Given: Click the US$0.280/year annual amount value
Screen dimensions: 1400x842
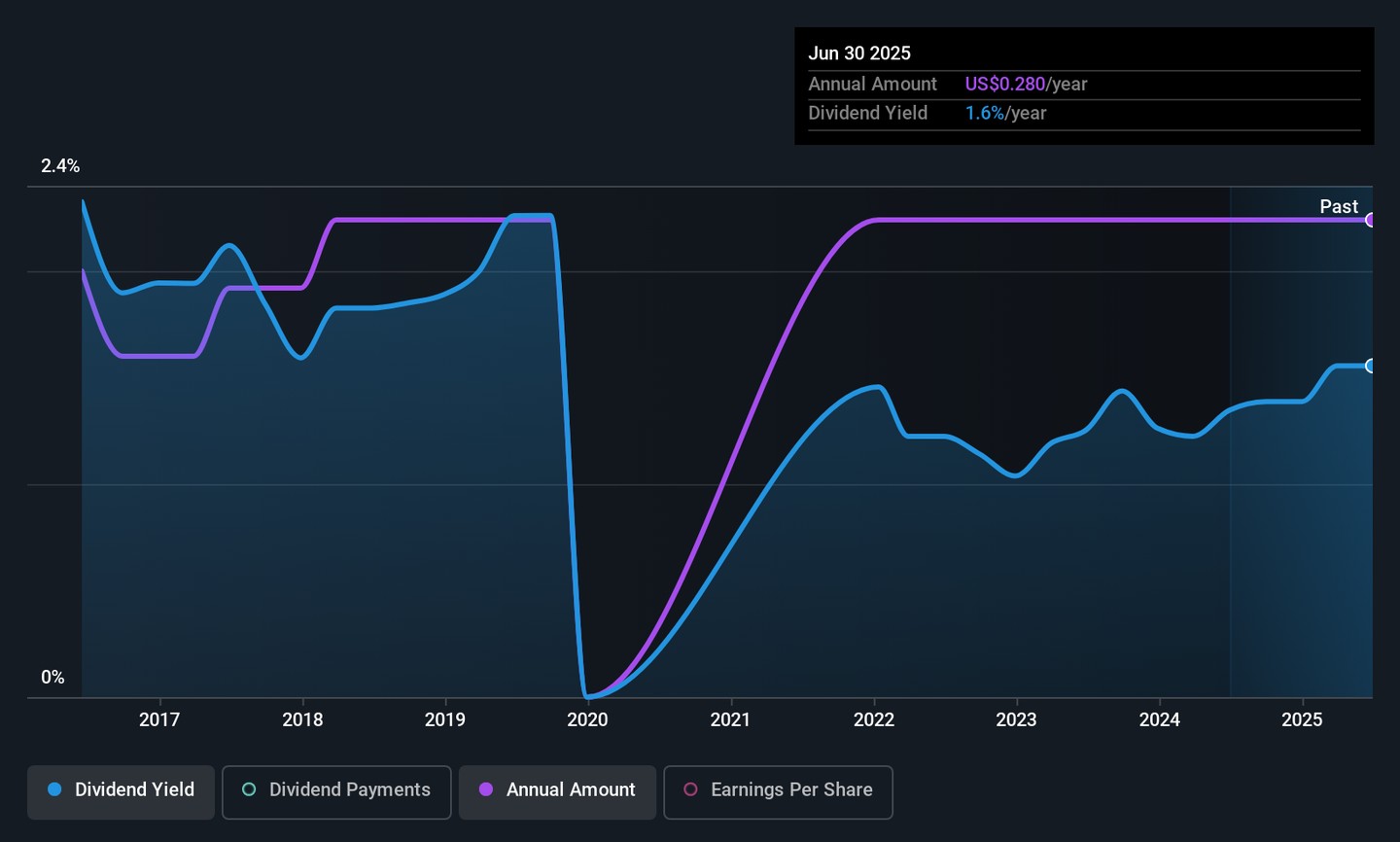Looking at the screenshot, I should coord(1026,85).
